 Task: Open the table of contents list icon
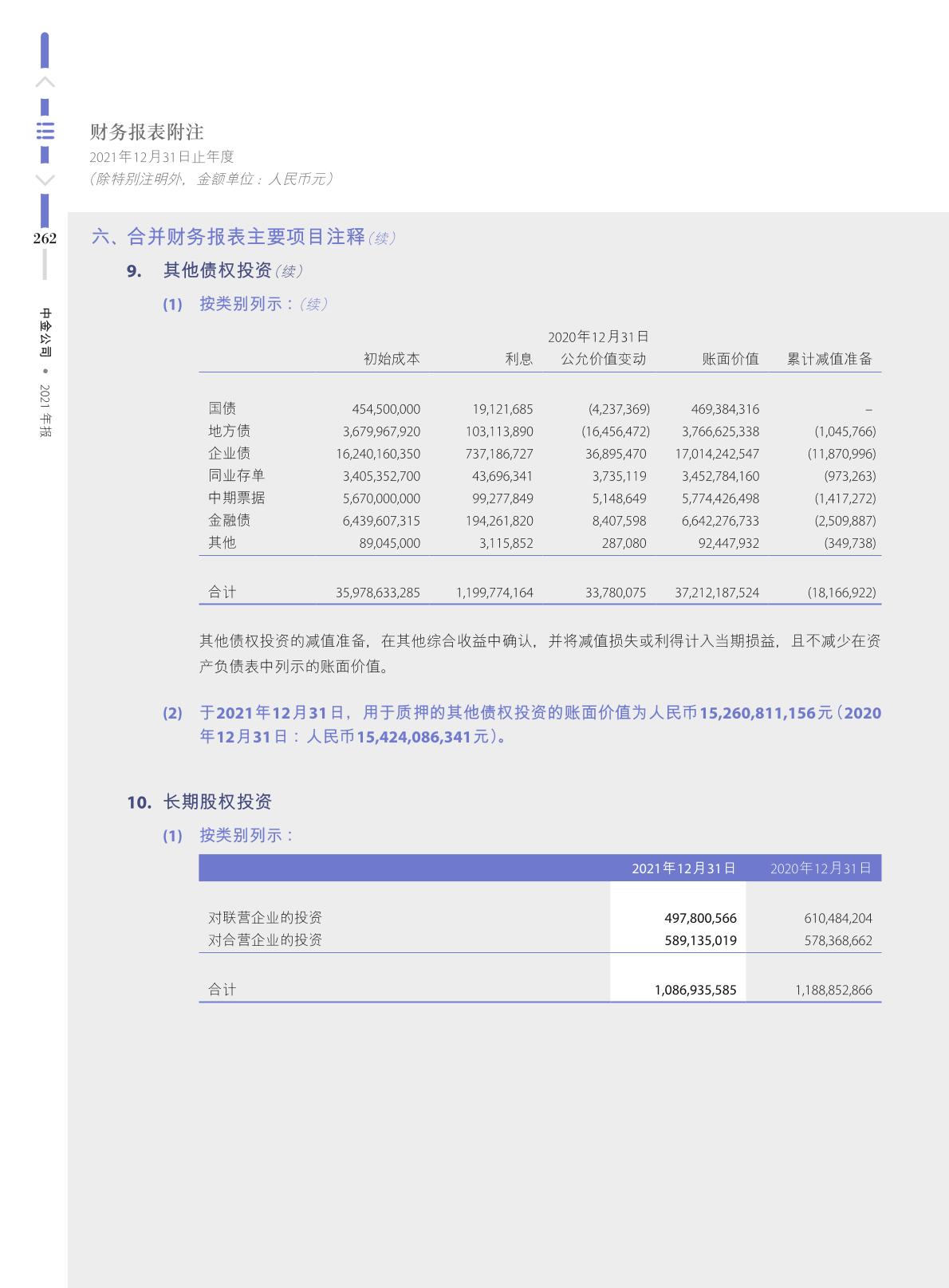click(x=45, y=131)
